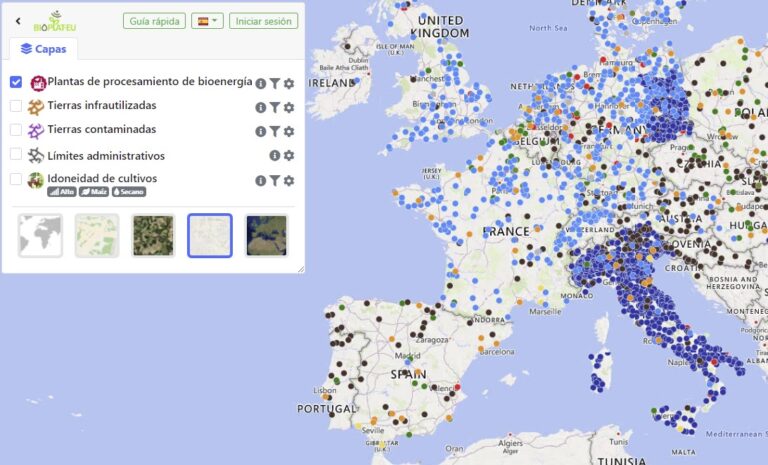Viewport: 768px width, 465px height.
Task: Click the TUNISIA label on the map
Action: (x=622, y=461)
